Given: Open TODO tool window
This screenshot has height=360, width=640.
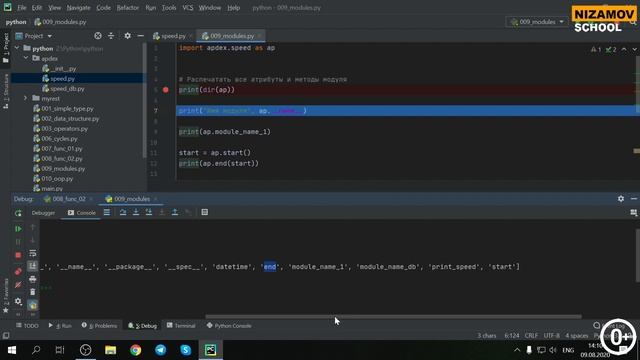Looking at the screenshot, I should pyautogui.click(x=27, y=326).
